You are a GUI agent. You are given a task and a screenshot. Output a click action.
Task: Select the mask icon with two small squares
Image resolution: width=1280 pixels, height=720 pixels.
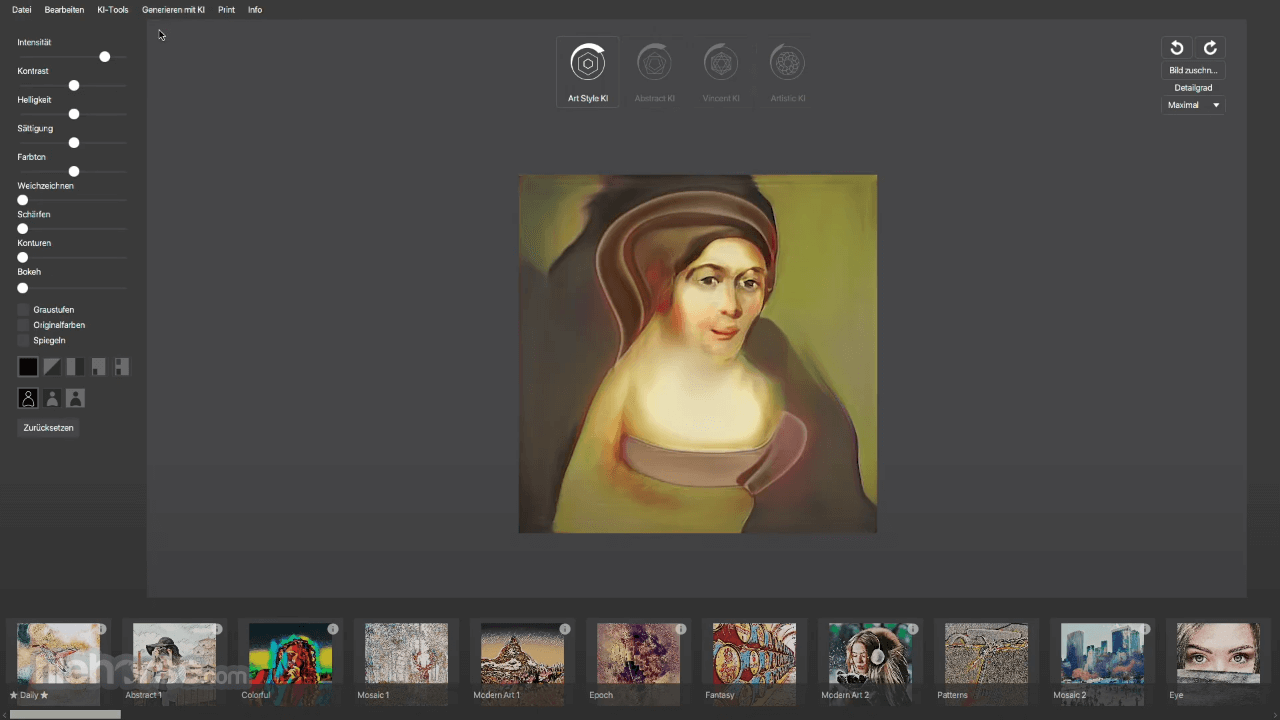[x=121, y=367]
